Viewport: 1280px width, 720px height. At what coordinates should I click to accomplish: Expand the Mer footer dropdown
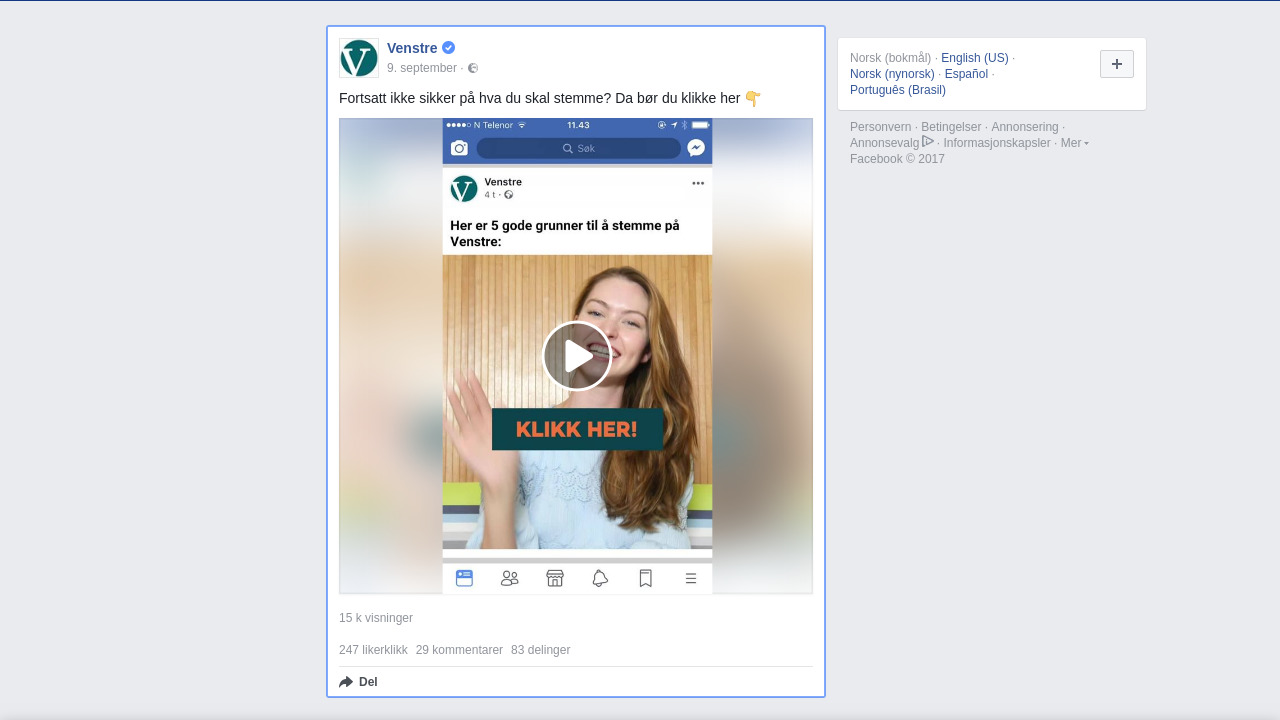click(1074, 143)
